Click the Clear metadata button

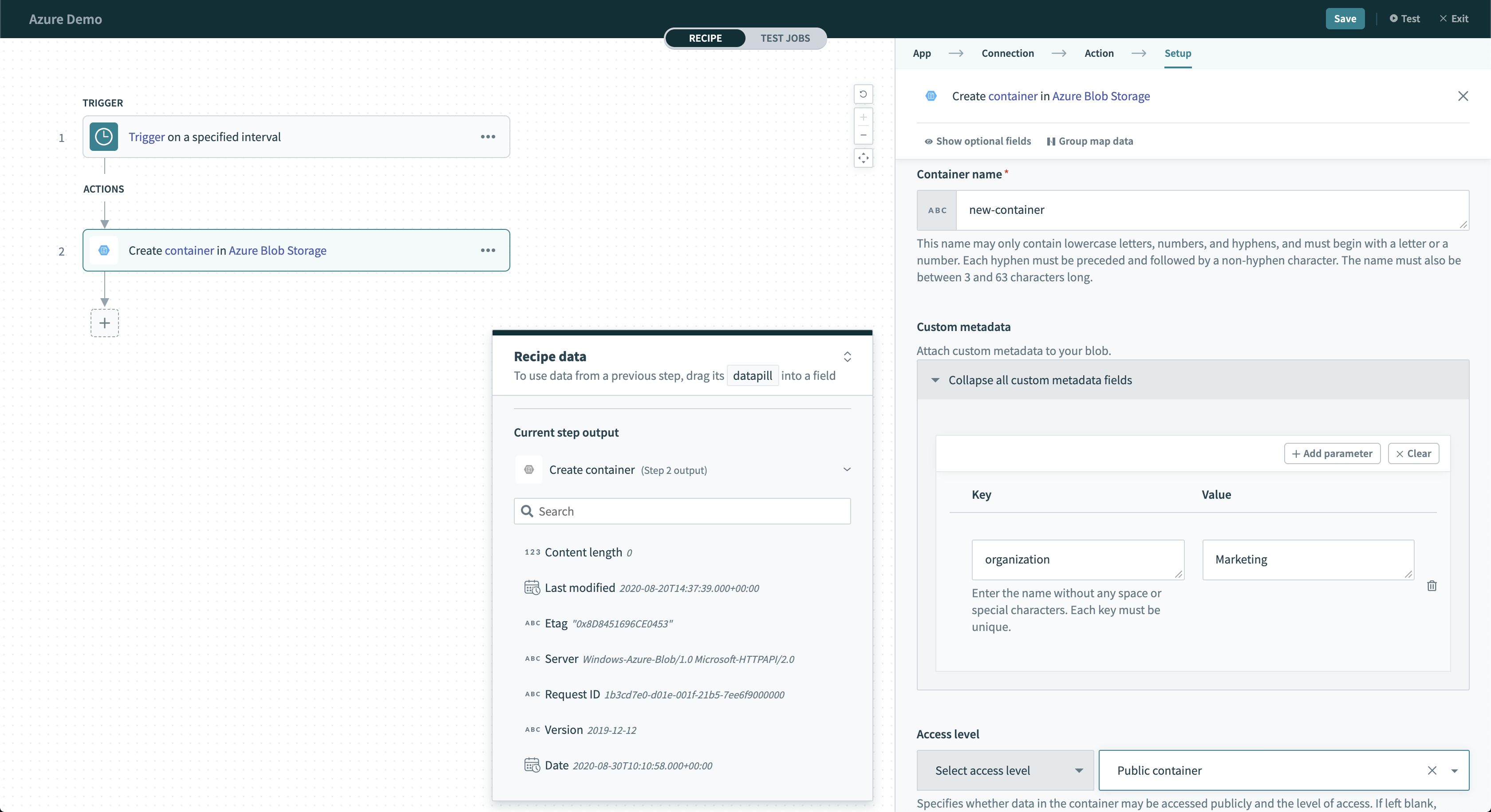tap(1413, 454)
